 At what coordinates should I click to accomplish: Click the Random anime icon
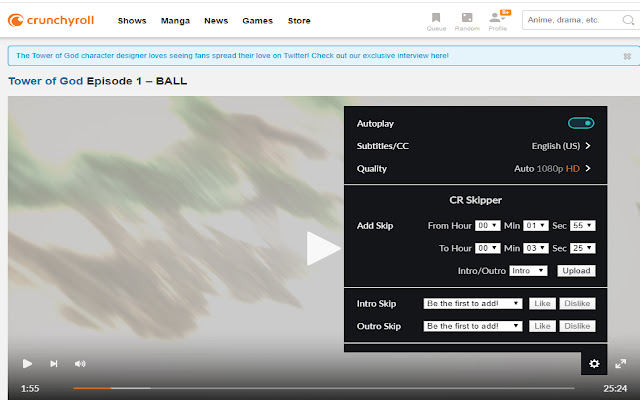point(467,22)
